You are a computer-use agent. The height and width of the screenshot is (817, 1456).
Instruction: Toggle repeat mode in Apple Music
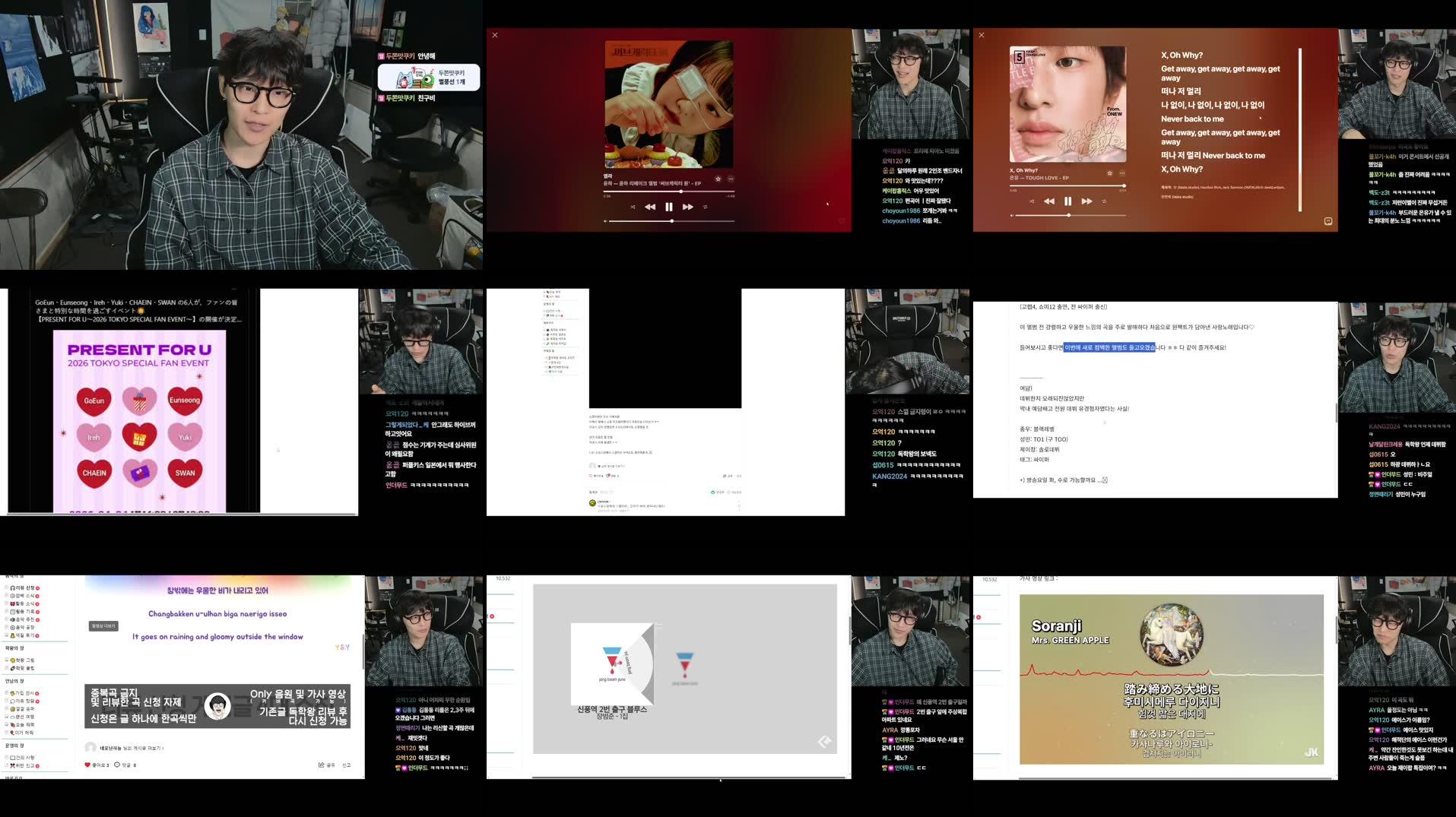706,207
